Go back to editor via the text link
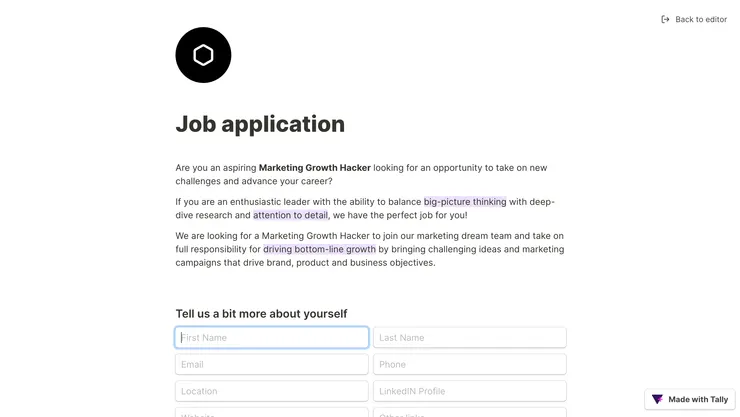 click(701, 19)
